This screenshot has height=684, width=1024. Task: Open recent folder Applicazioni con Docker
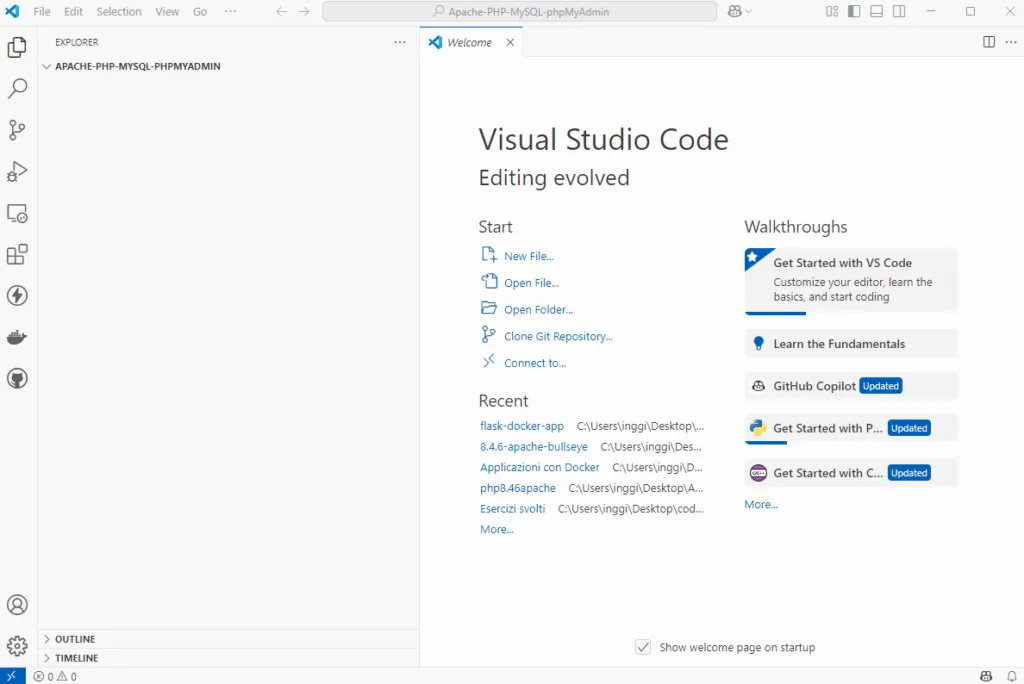tap(539, 467)
